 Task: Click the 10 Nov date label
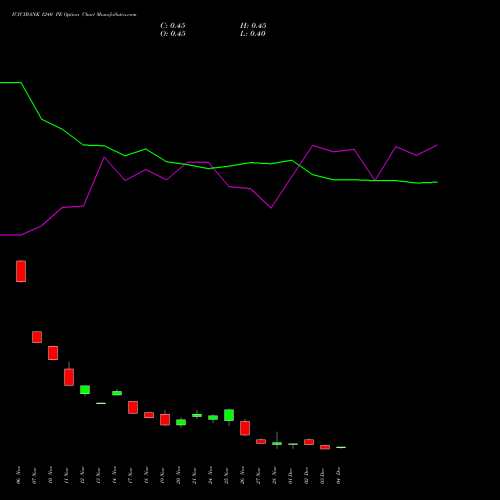(50, 475)
